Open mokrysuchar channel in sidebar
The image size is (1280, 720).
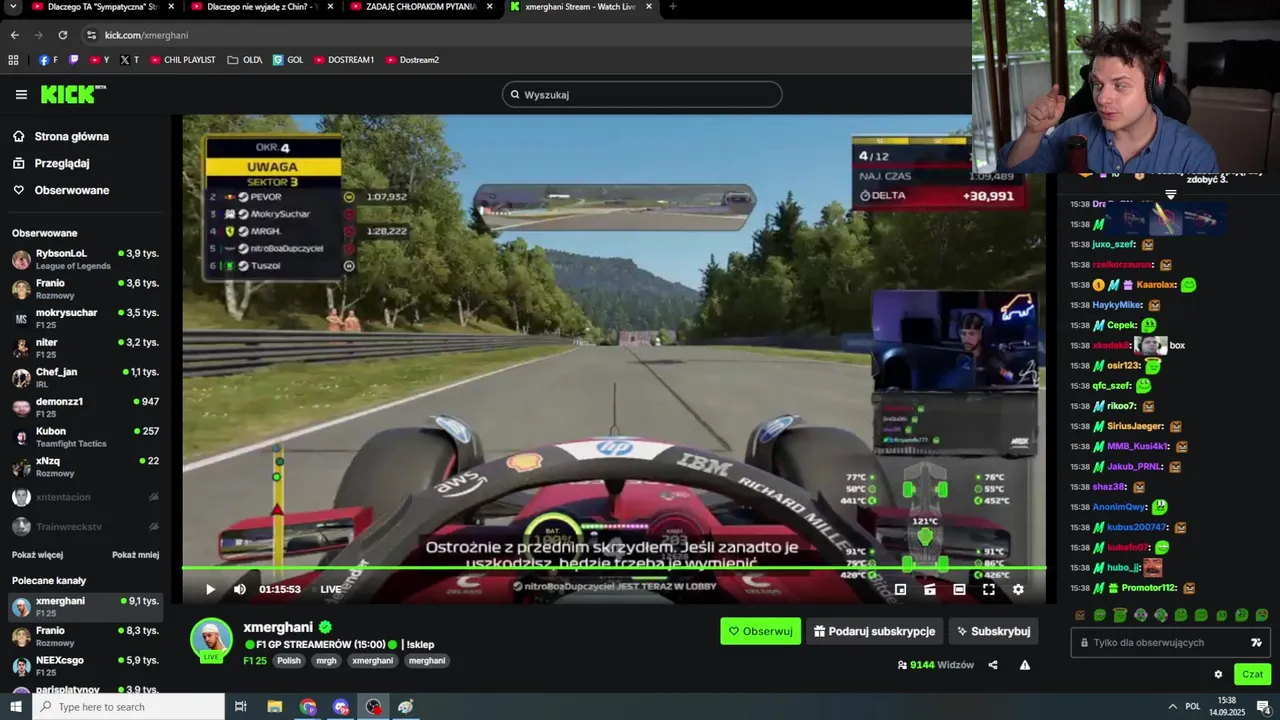pos(88,318)
